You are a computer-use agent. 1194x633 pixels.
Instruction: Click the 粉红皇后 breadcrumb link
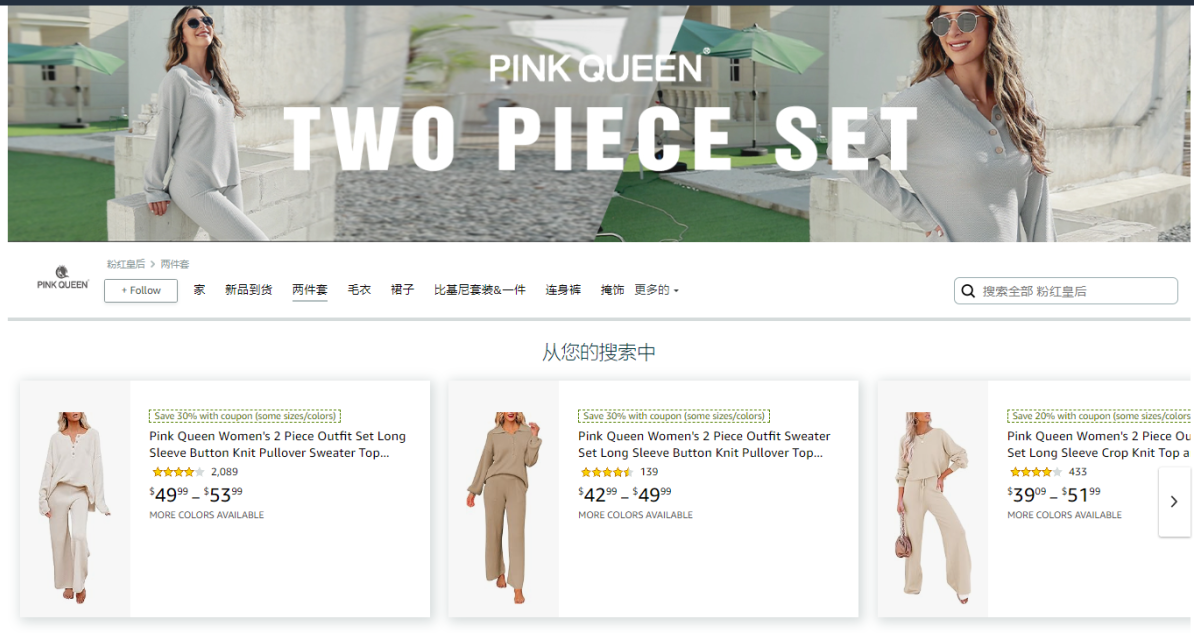click(126, 264)
